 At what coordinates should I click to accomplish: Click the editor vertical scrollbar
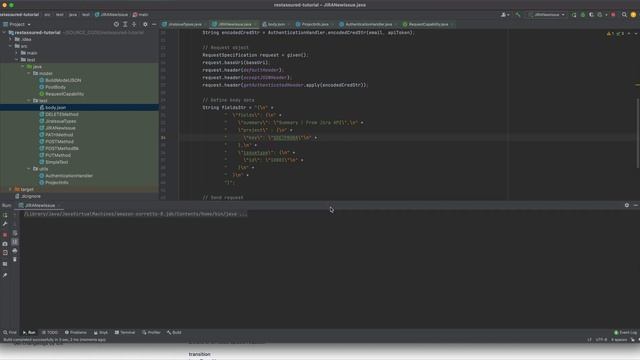point(638,133)
